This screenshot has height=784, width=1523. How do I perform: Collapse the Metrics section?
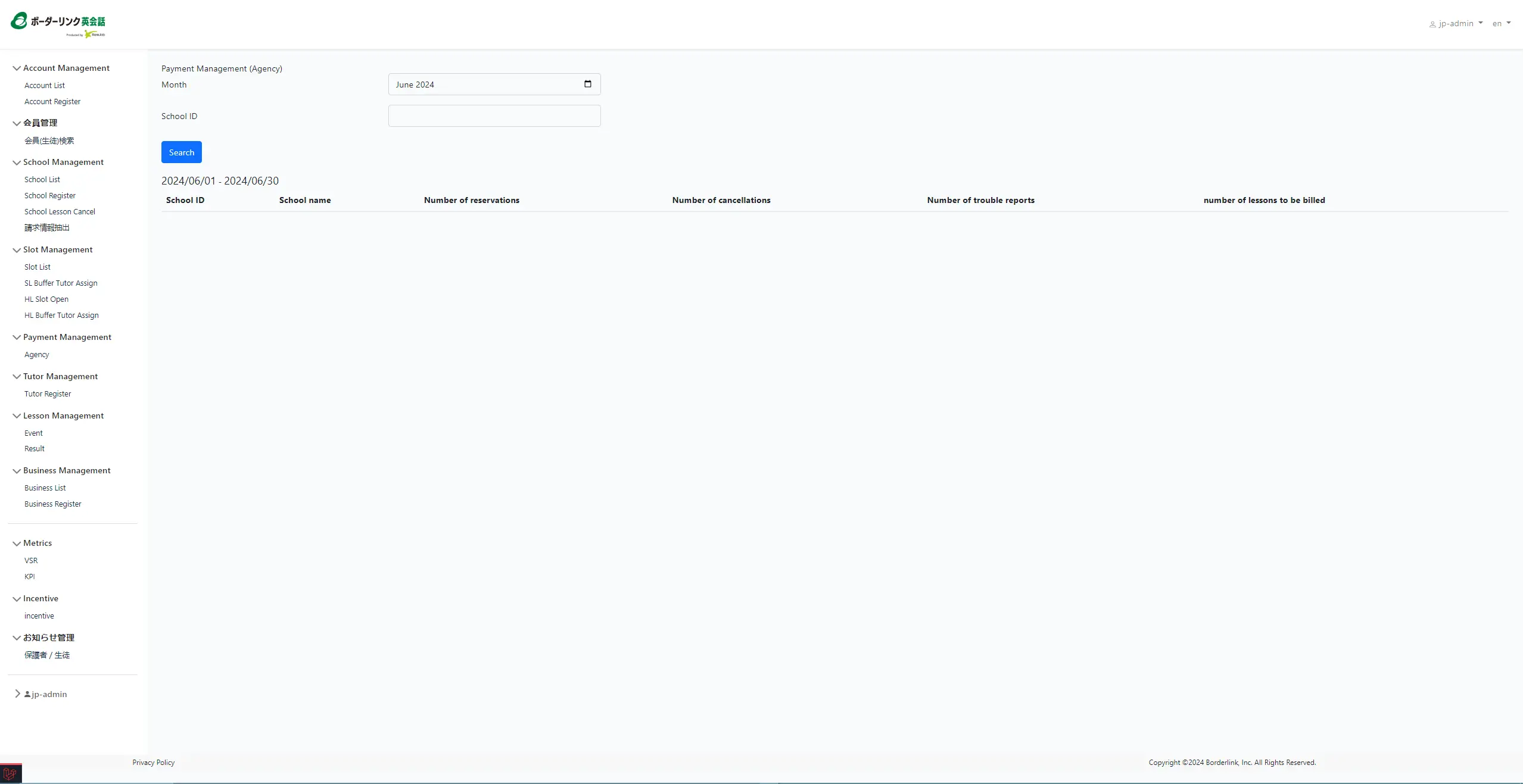(17, 544)
